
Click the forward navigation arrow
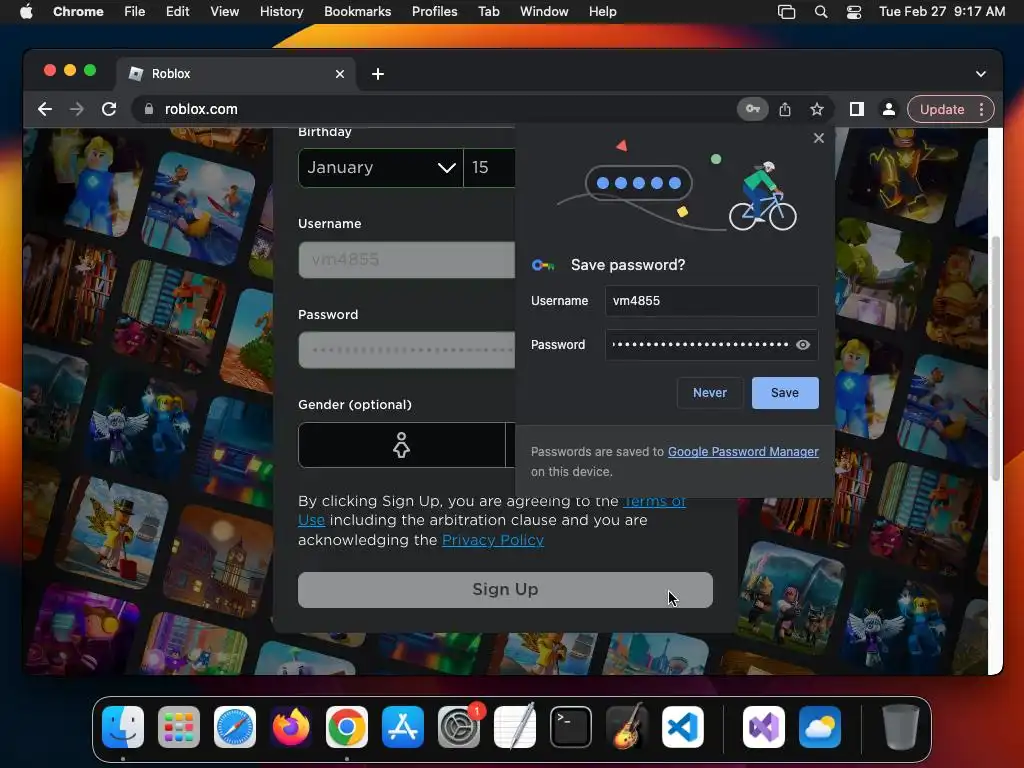pyautogui.click(x=76, y=109)
